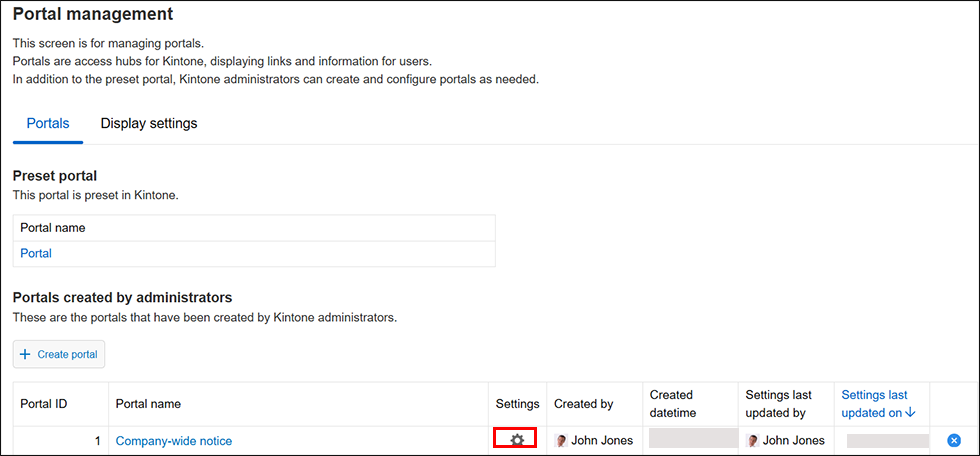The width and height of the screenshot is (980, 456).
Task: Open settings gear for Company-wide notice portal
Action: click(516, 440)
